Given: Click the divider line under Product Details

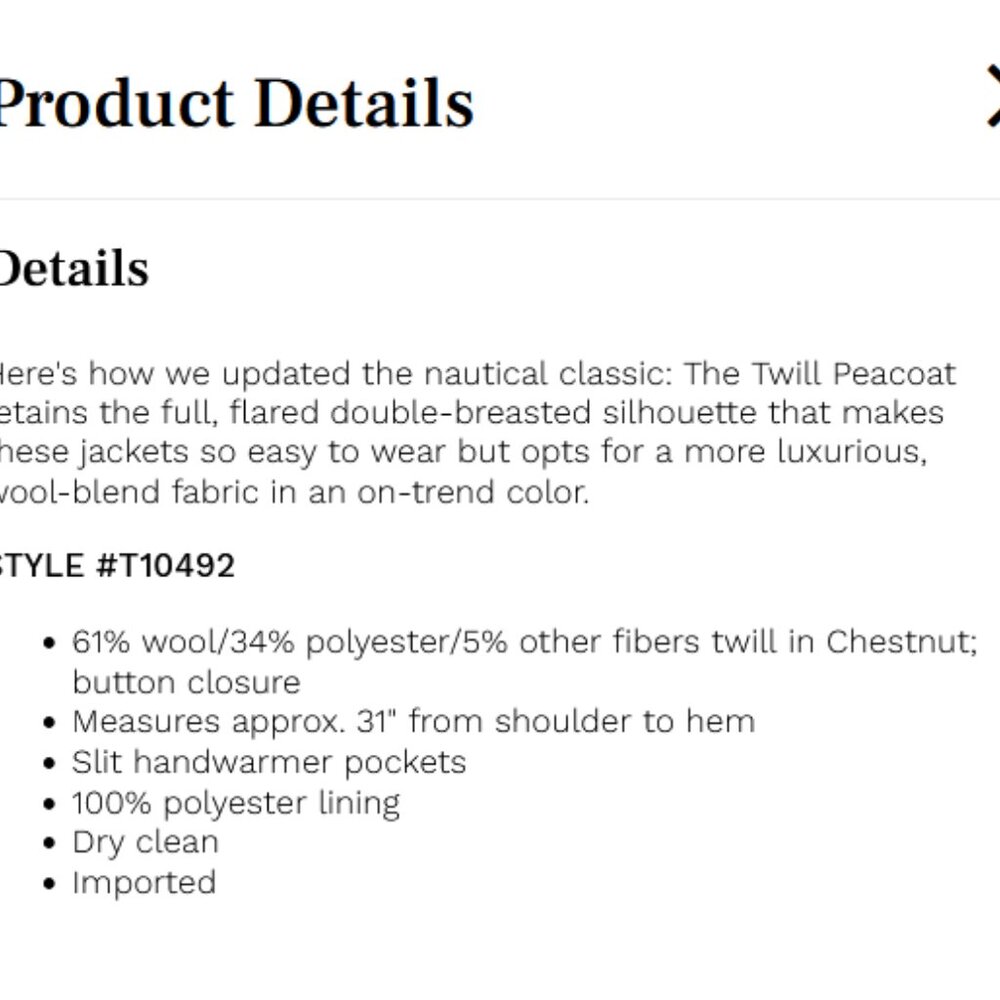Looking at the screenshot, I should click(x=500, y=199).
